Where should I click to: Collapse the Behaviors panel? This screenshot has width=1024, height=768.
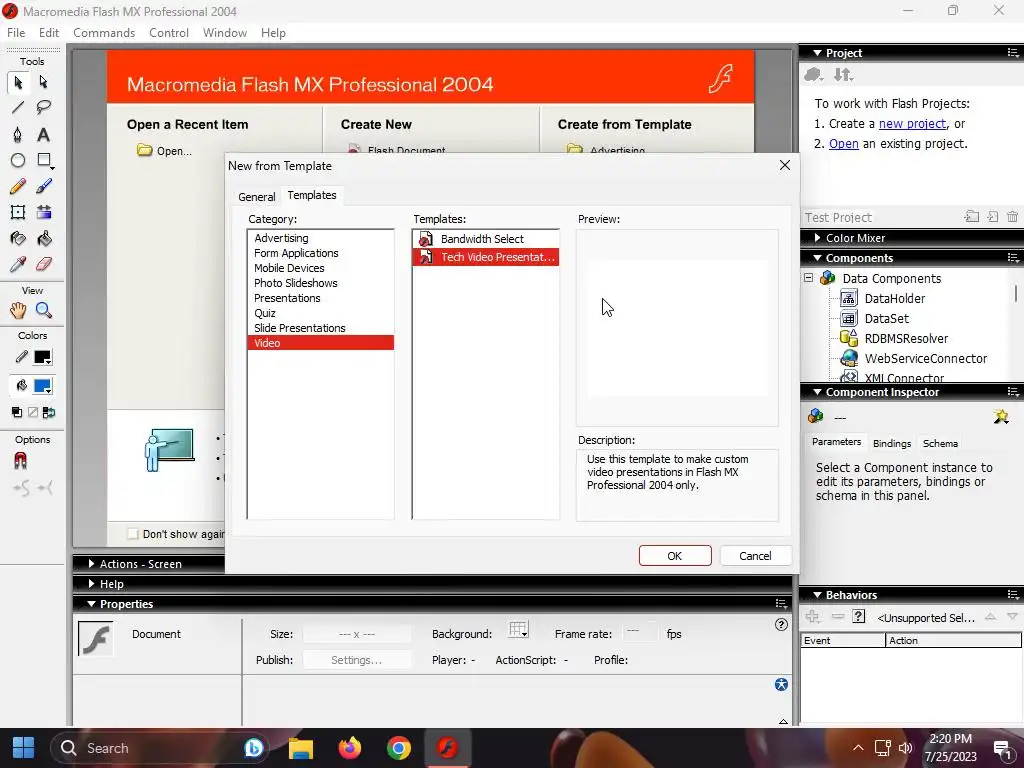coord(817,595)
